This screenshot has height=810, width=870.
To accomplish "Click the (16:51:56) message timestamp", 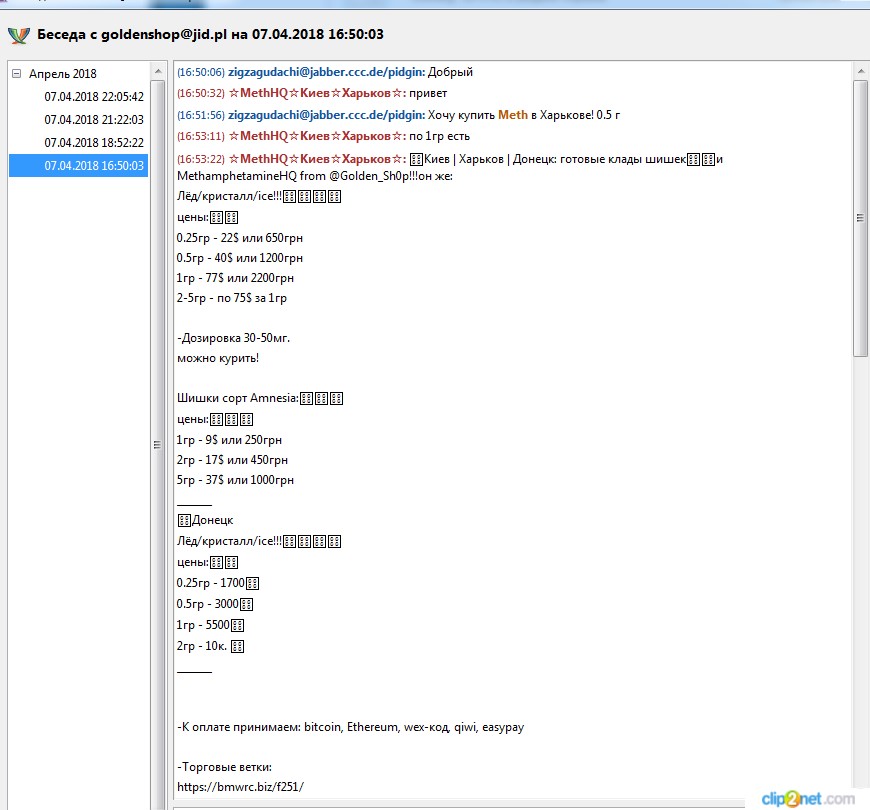I will pos(200,115).
